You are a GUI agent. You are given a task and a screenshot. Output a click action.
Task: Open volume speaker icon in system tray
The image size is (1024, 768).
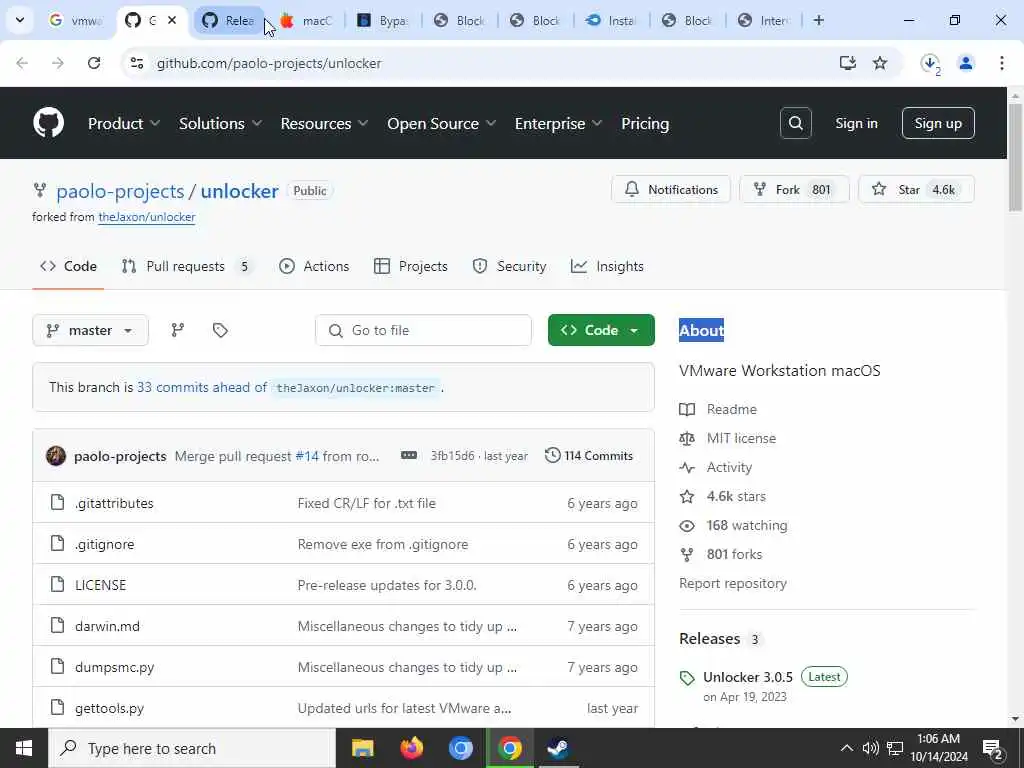click(x=870, y=748)
